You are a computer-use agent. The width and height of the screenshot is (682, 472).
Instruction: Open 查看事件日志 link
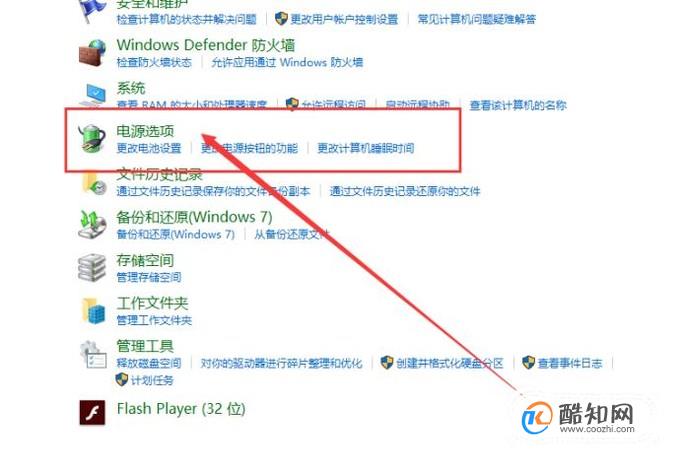coord(570,363)
